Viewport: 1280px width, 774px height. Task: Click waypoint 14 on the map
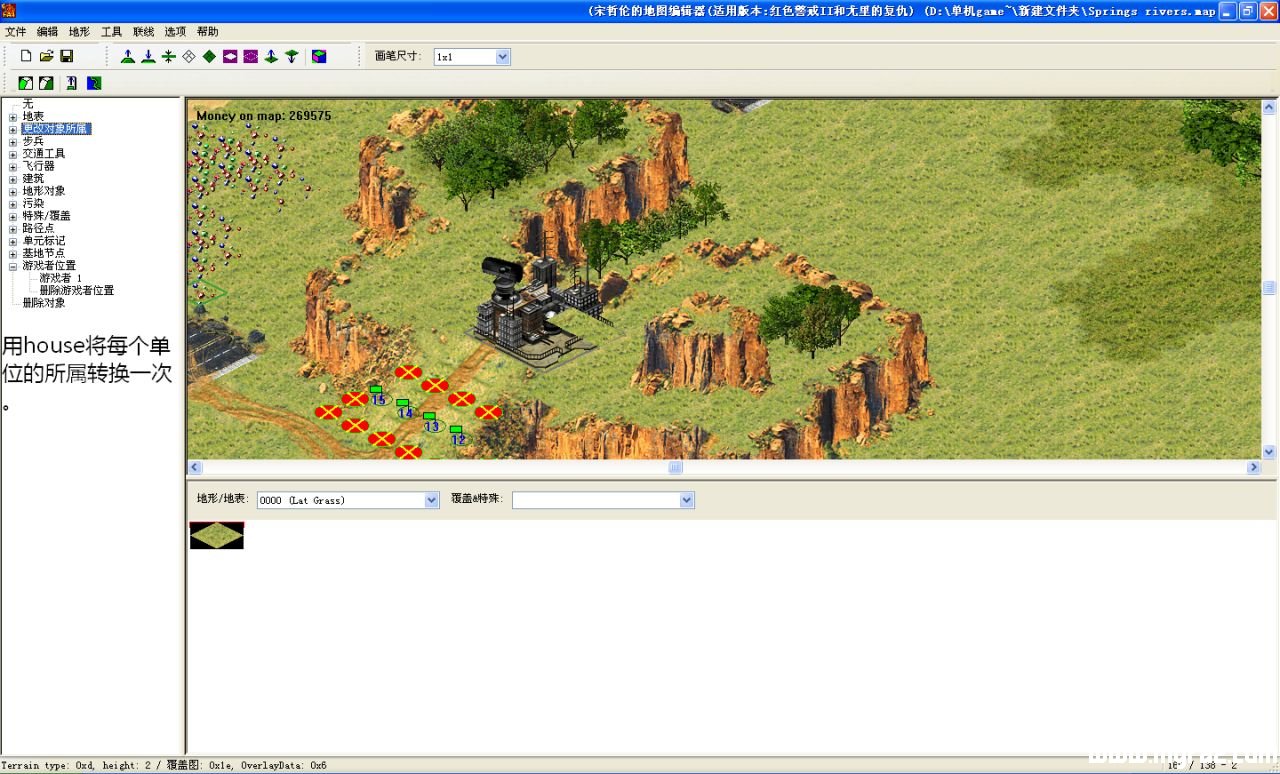click(405, 409)
